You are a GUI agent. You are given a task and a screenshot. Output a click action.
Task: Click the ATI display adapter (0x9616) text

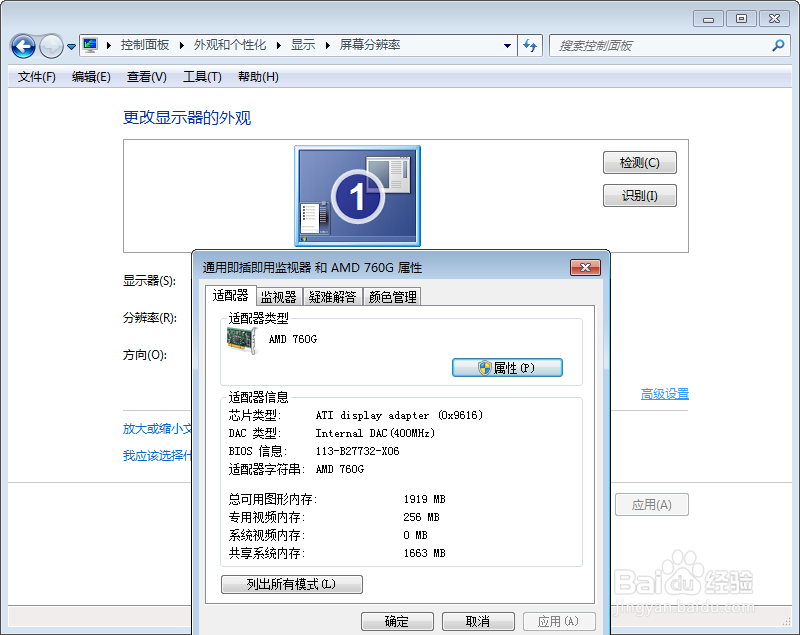(399, 415)
